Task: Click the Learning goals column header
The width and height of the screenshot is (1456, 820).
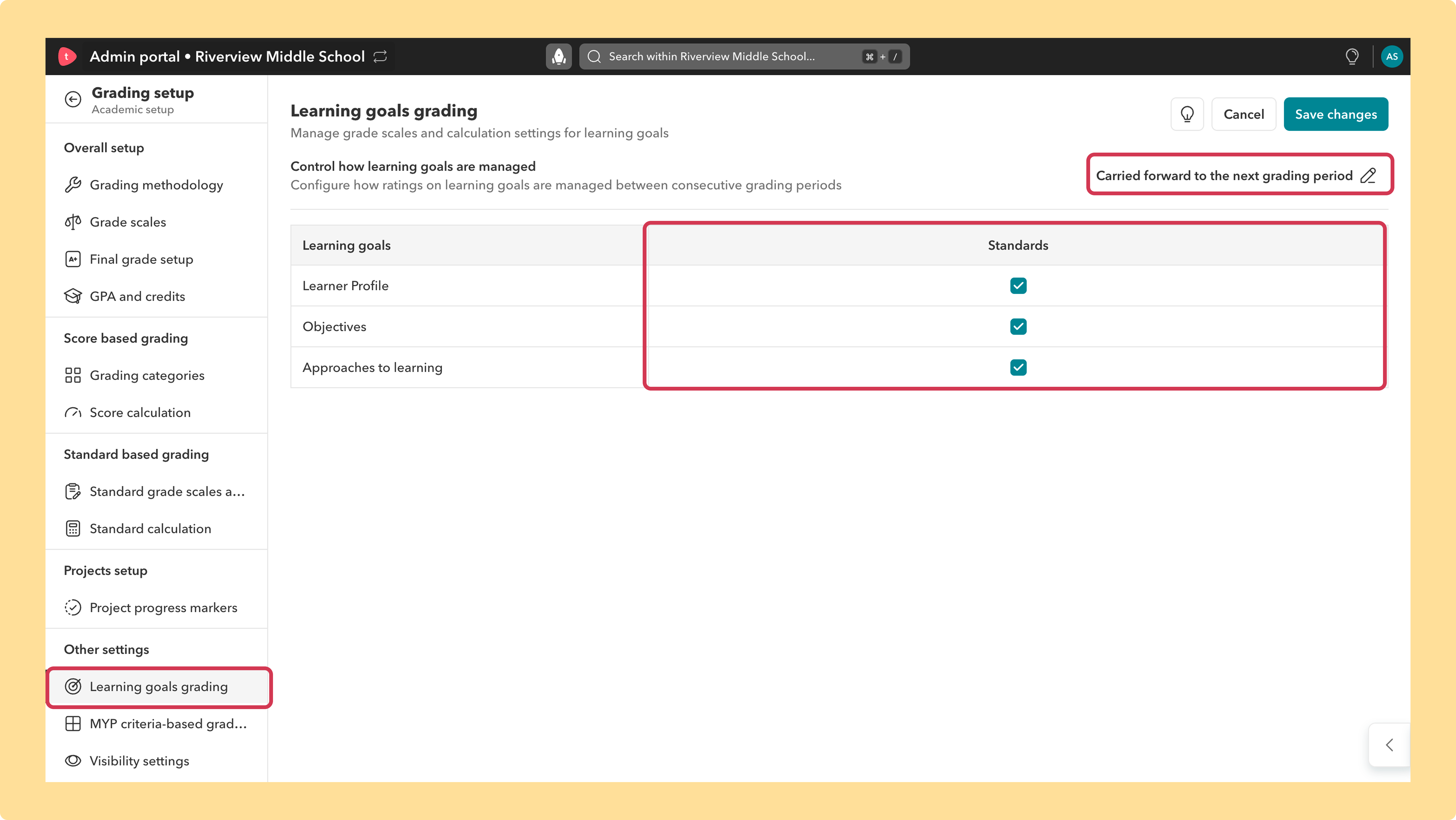Action: 346,245
